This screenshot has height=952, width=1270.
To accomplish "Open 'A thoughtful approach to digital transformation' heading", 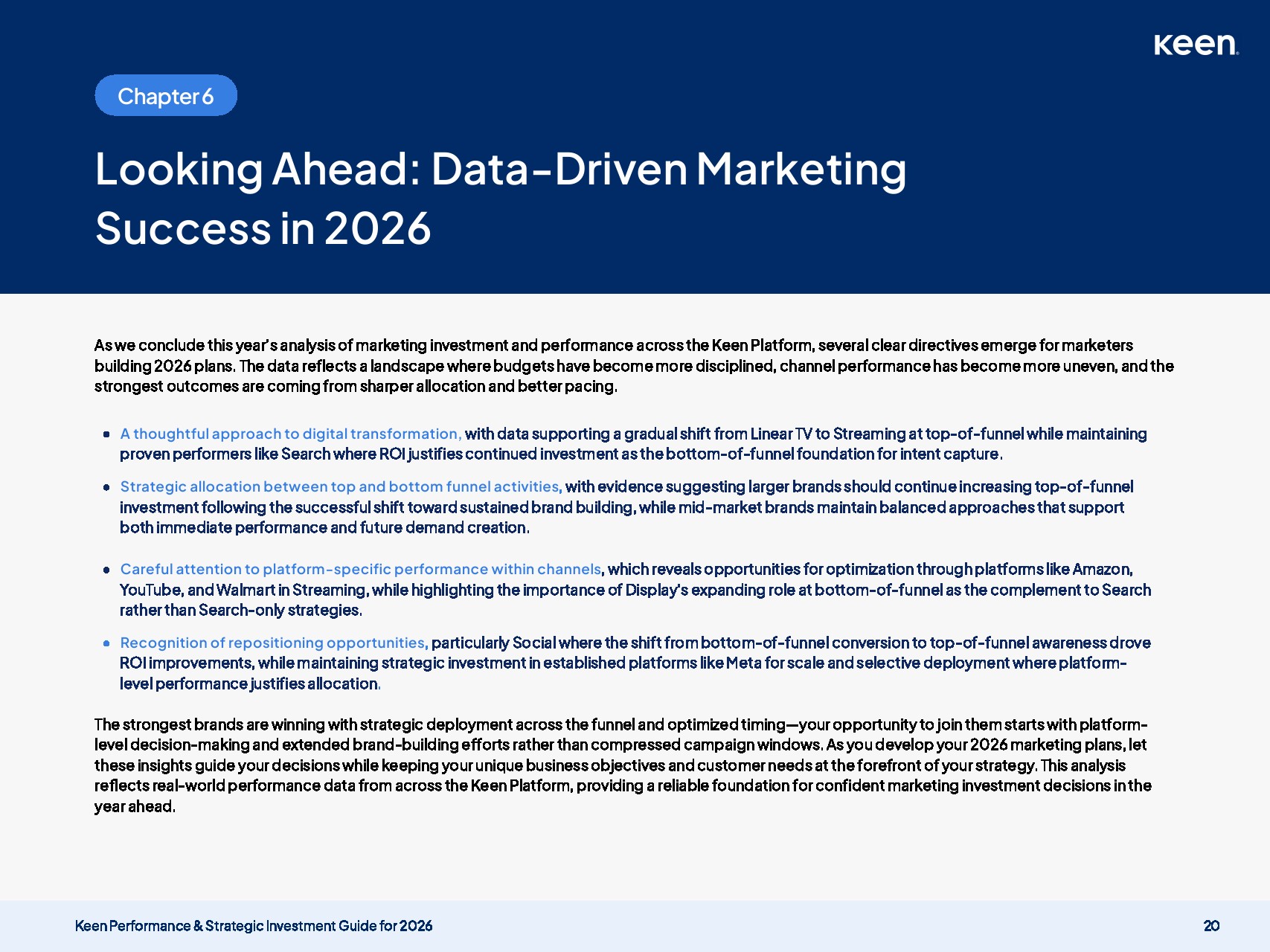I will [290, 434].
